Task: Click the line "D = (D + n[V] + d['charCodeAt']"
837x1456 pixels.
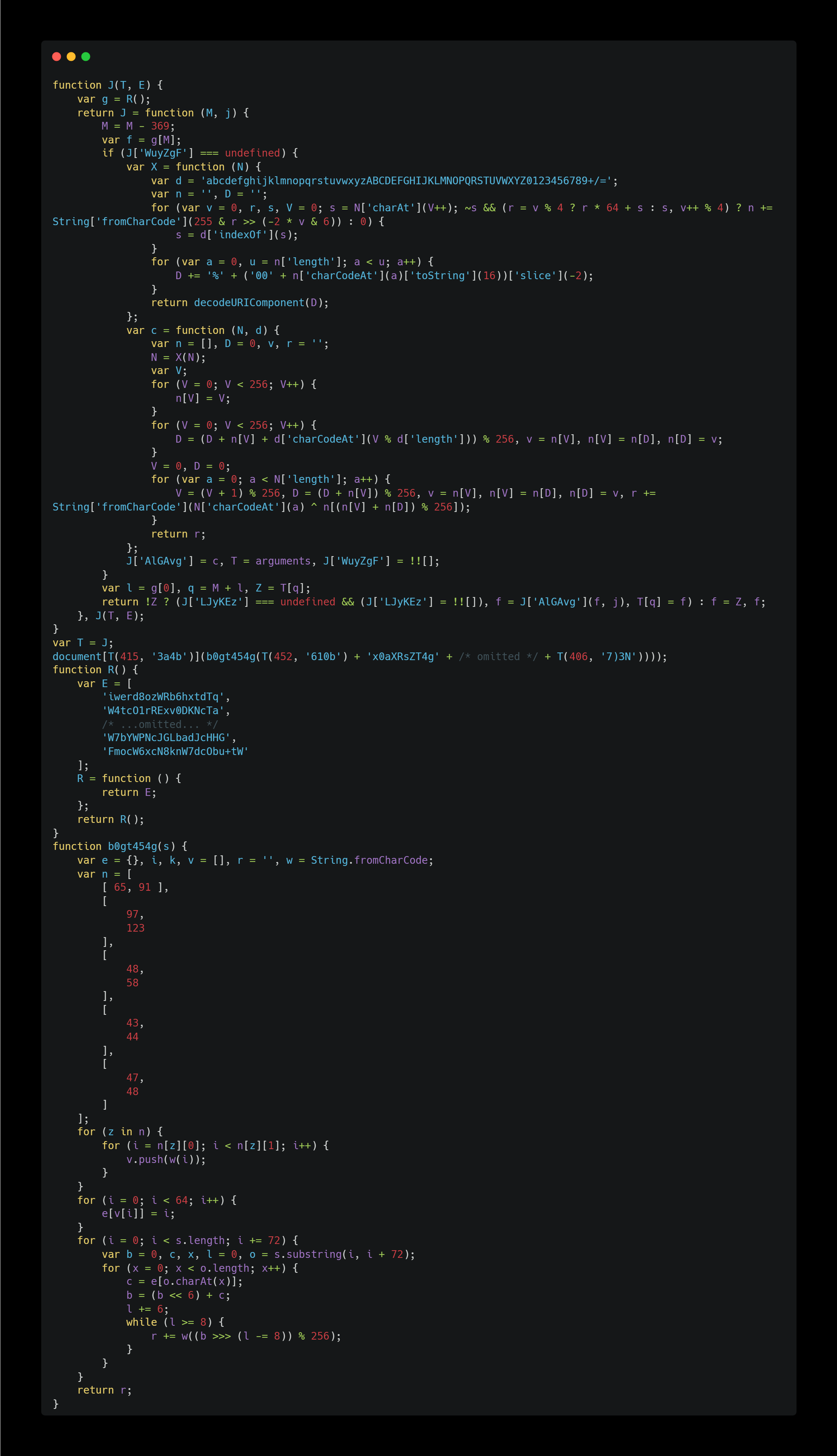Action: 449,439
